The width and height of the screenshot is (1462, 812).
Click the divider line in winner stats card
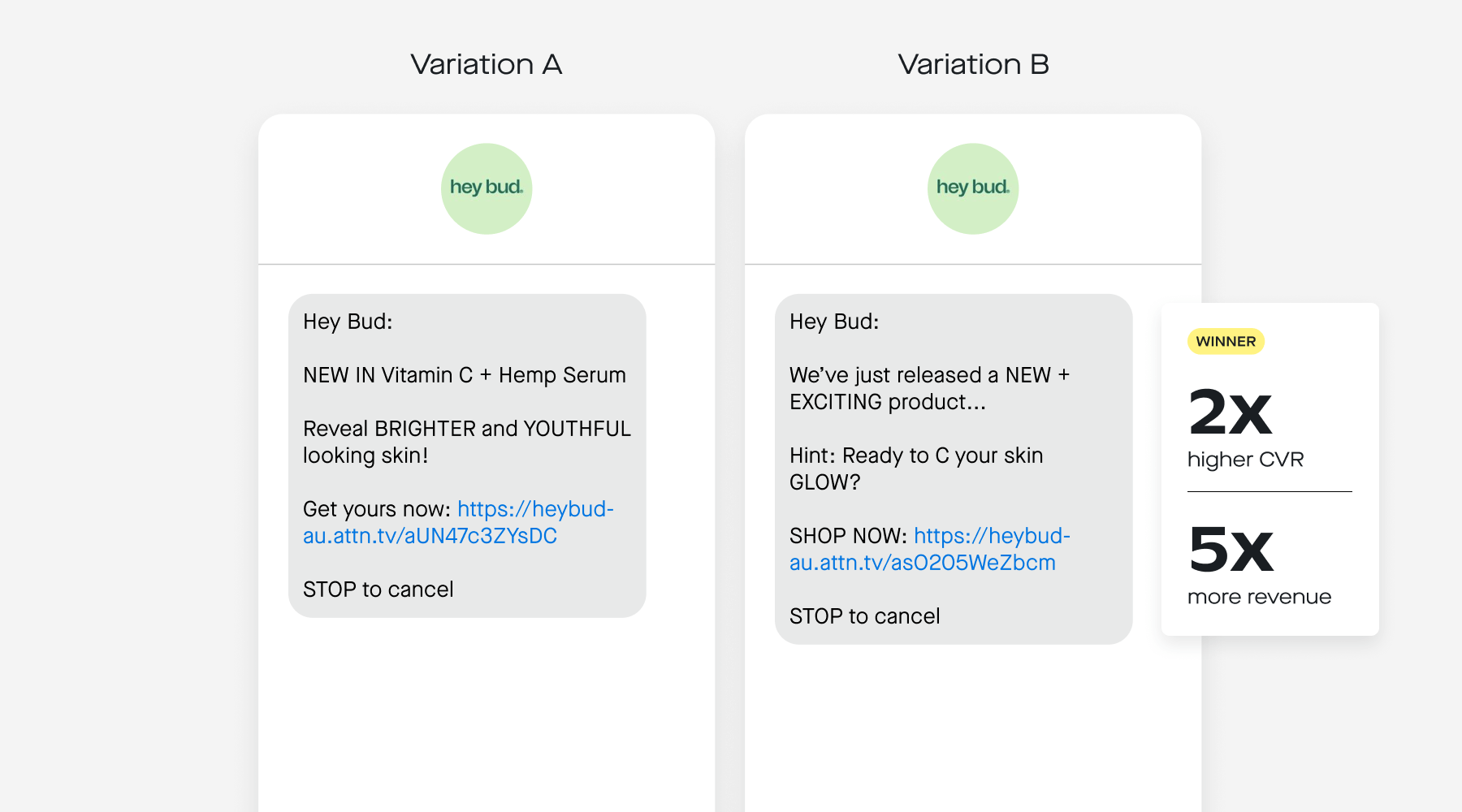coord(1270,491)
